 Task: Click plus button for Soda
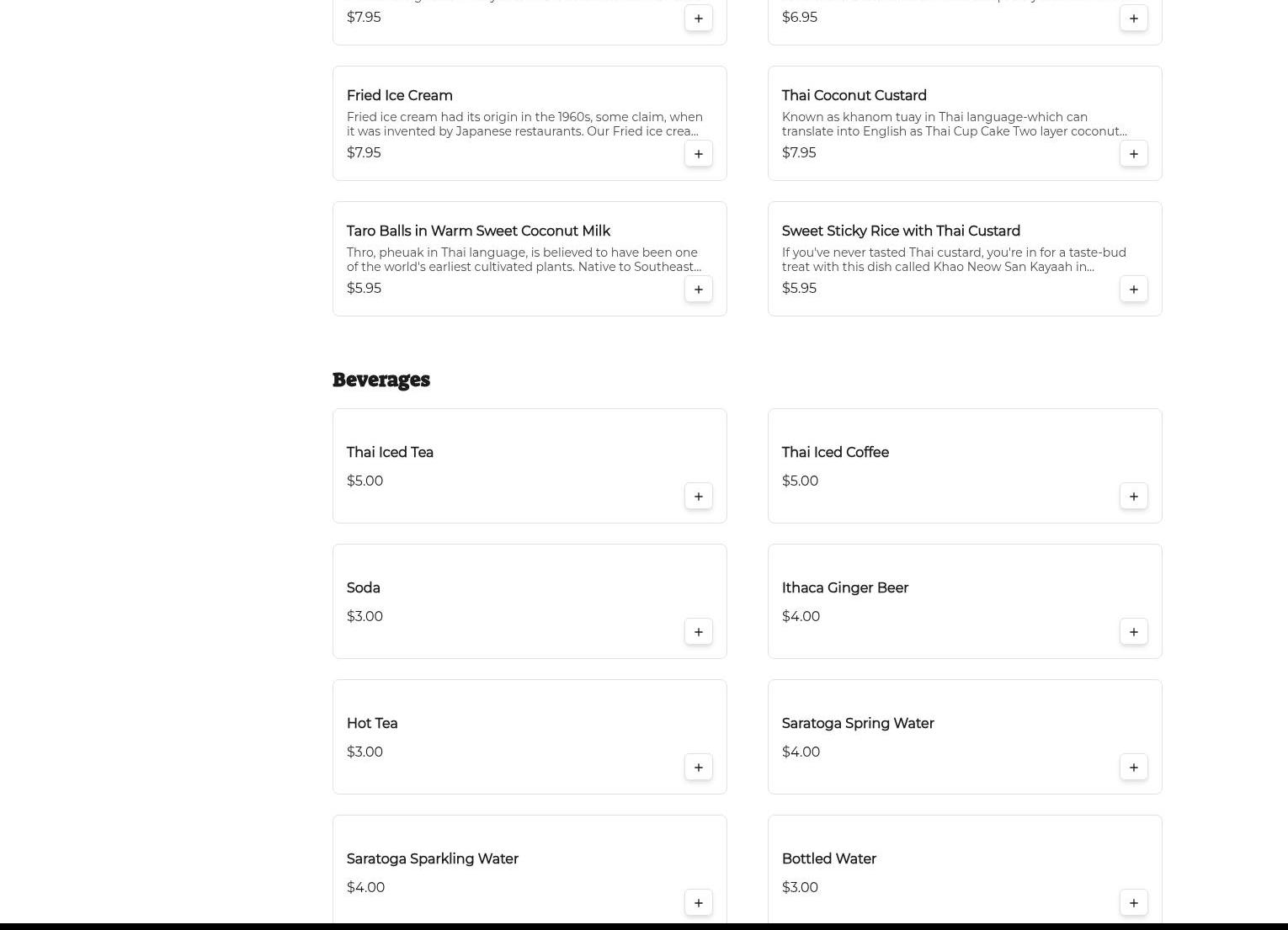(698, 632)
